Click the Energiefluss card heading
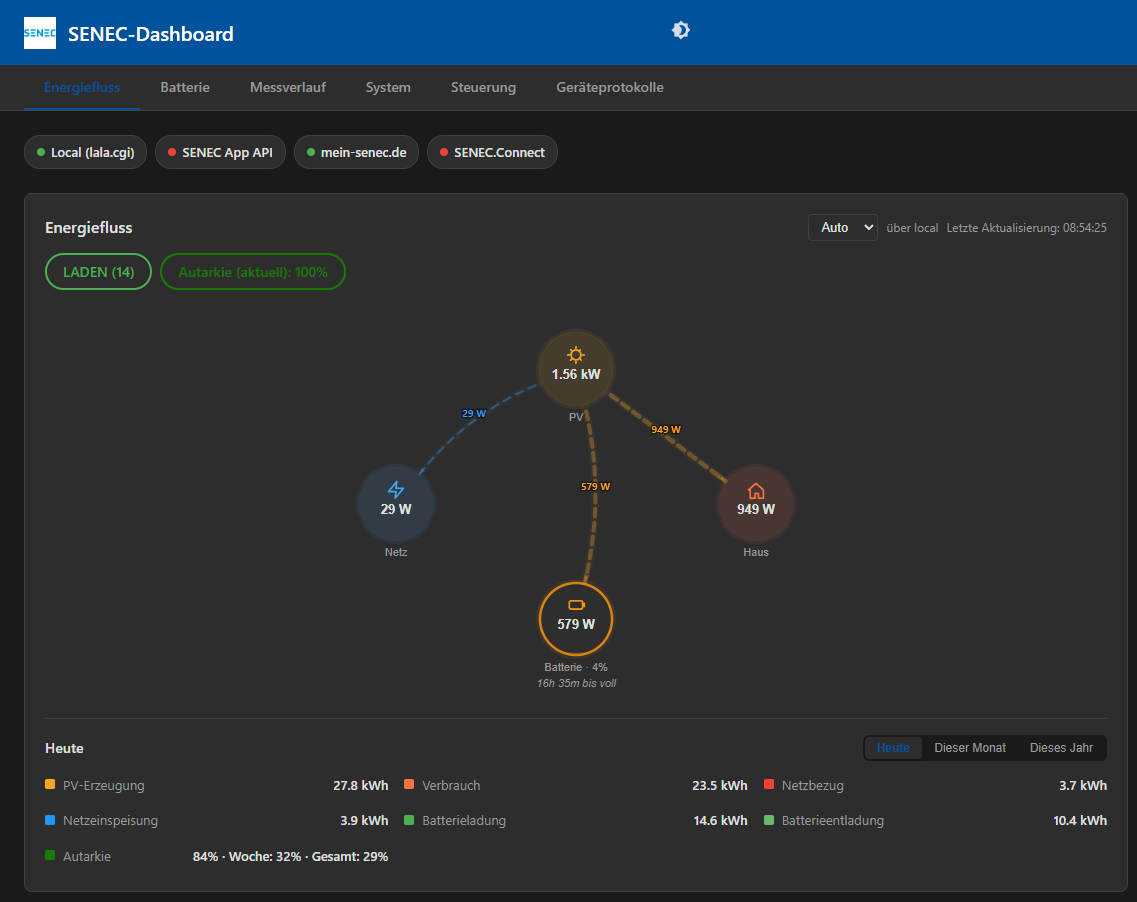This screenshot has width=1137, height=902. (x=88, y=228)
